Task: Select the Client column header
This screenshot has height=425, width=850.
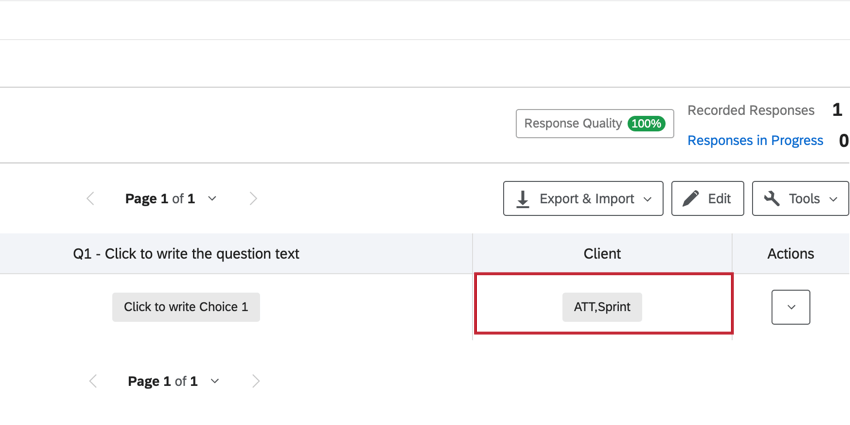Action: tap(602, 254)
